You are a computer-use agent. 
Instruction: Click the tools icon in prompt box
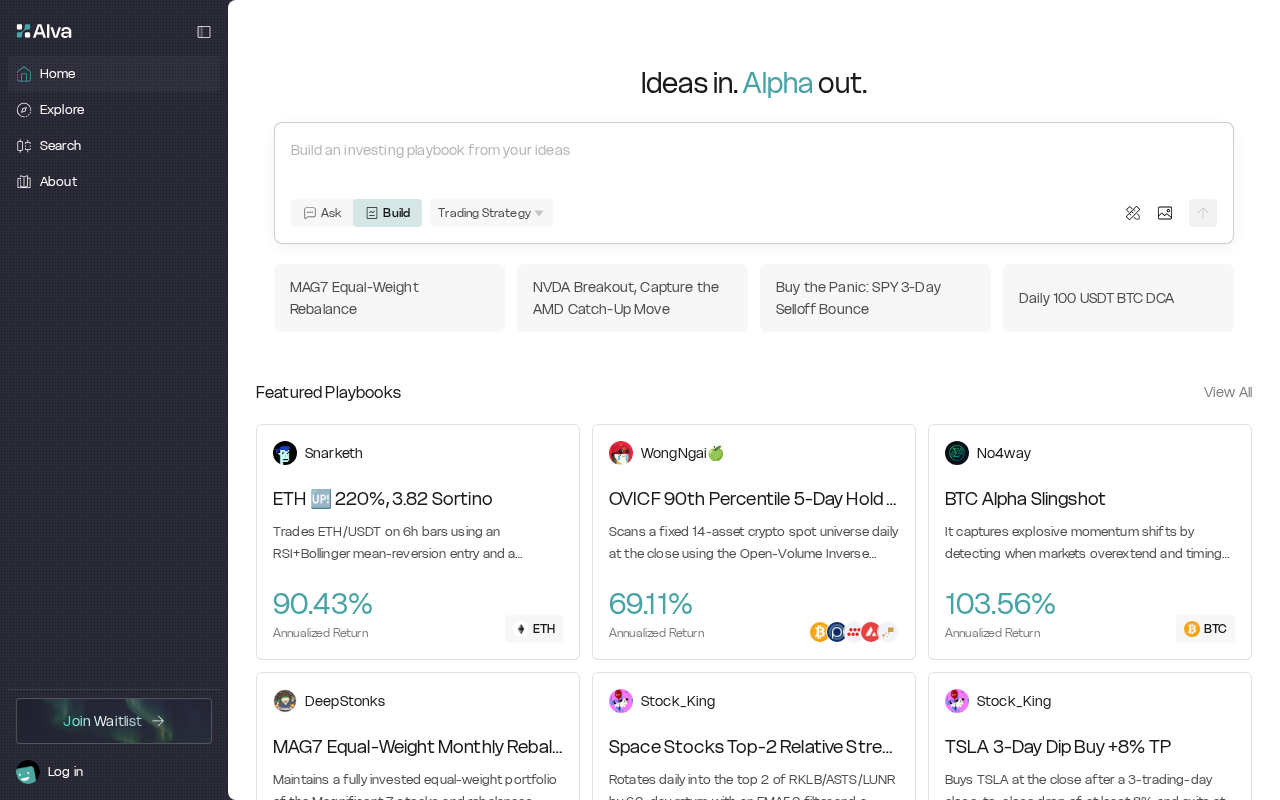click(1133, 213)
